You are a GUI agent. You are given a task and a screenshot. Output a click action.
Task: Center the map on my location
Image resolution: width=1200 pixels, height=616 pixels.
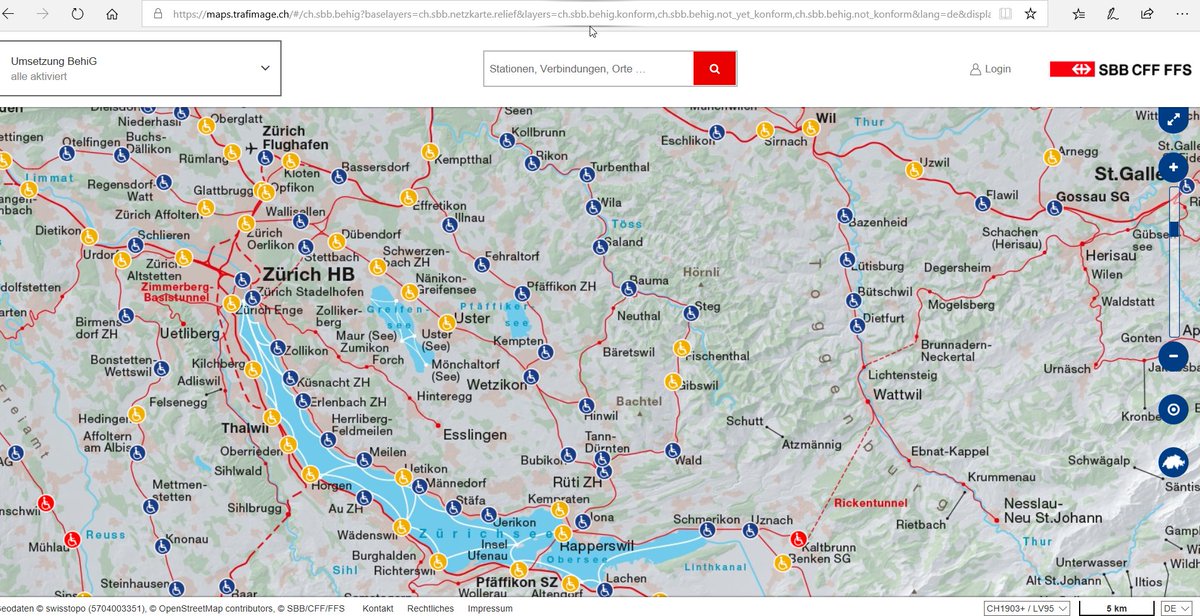1173,409
